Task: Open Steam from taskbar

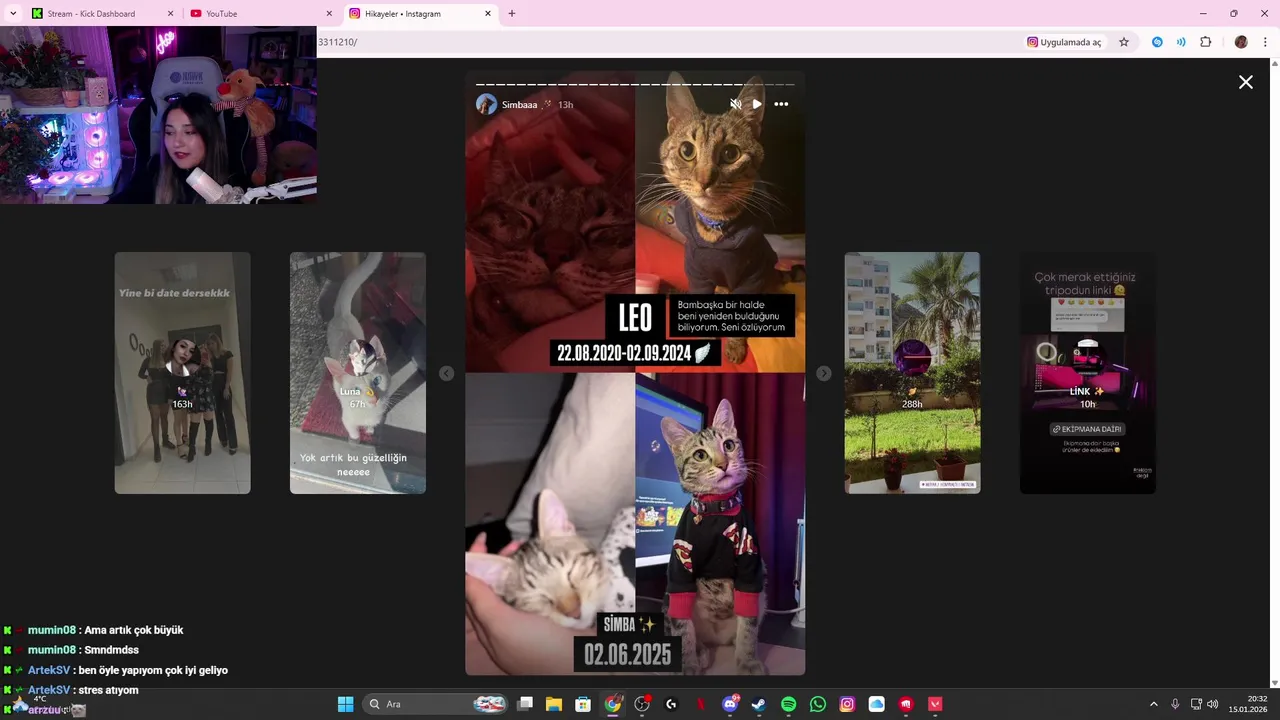Action: 759,704
